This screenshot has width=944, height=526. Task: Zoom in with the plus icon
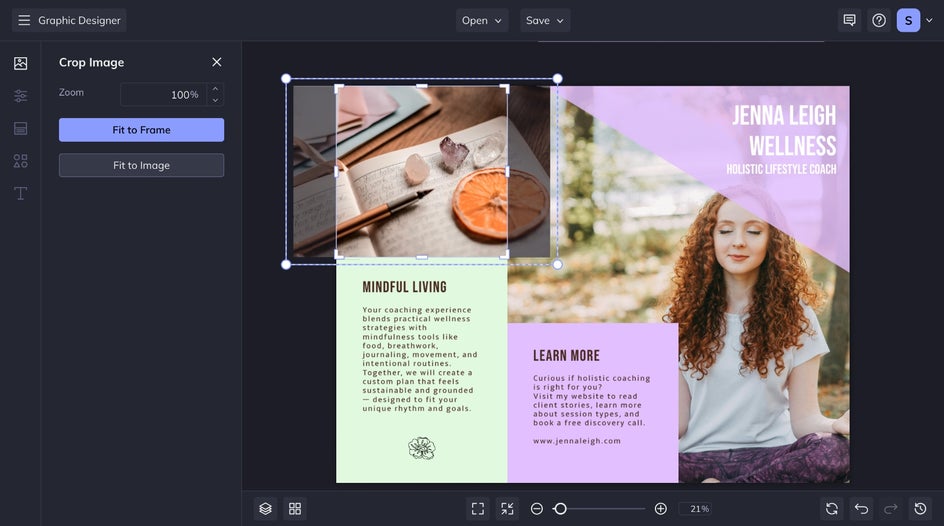(x=660, y=509)
